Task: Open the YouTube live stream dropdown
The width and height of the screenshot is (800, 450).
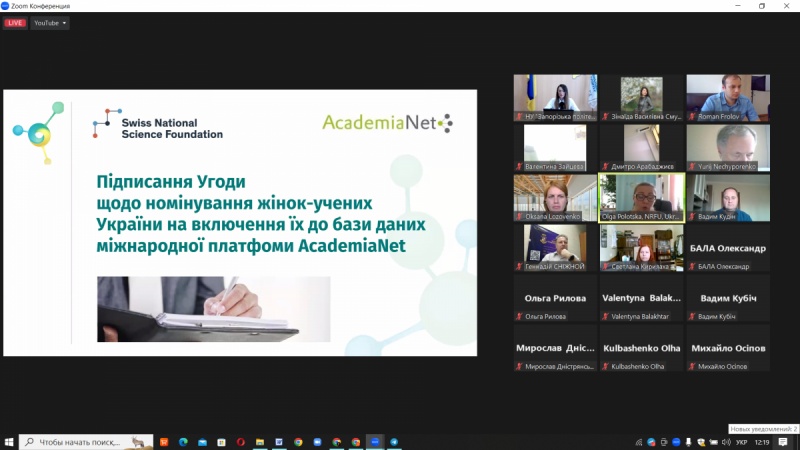Action: [x=50, y=23]
